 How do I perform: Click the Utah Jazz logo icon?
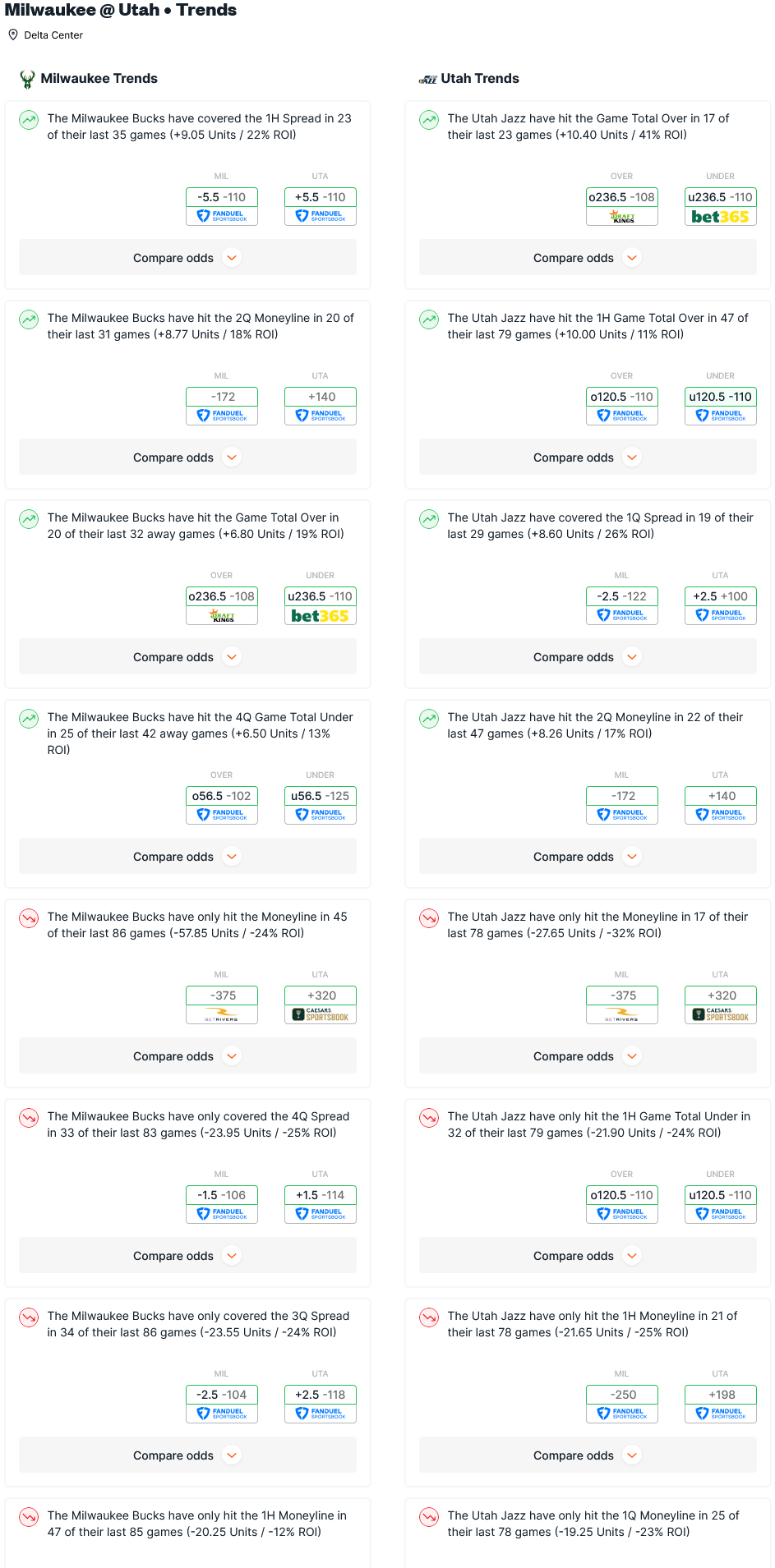427,79
